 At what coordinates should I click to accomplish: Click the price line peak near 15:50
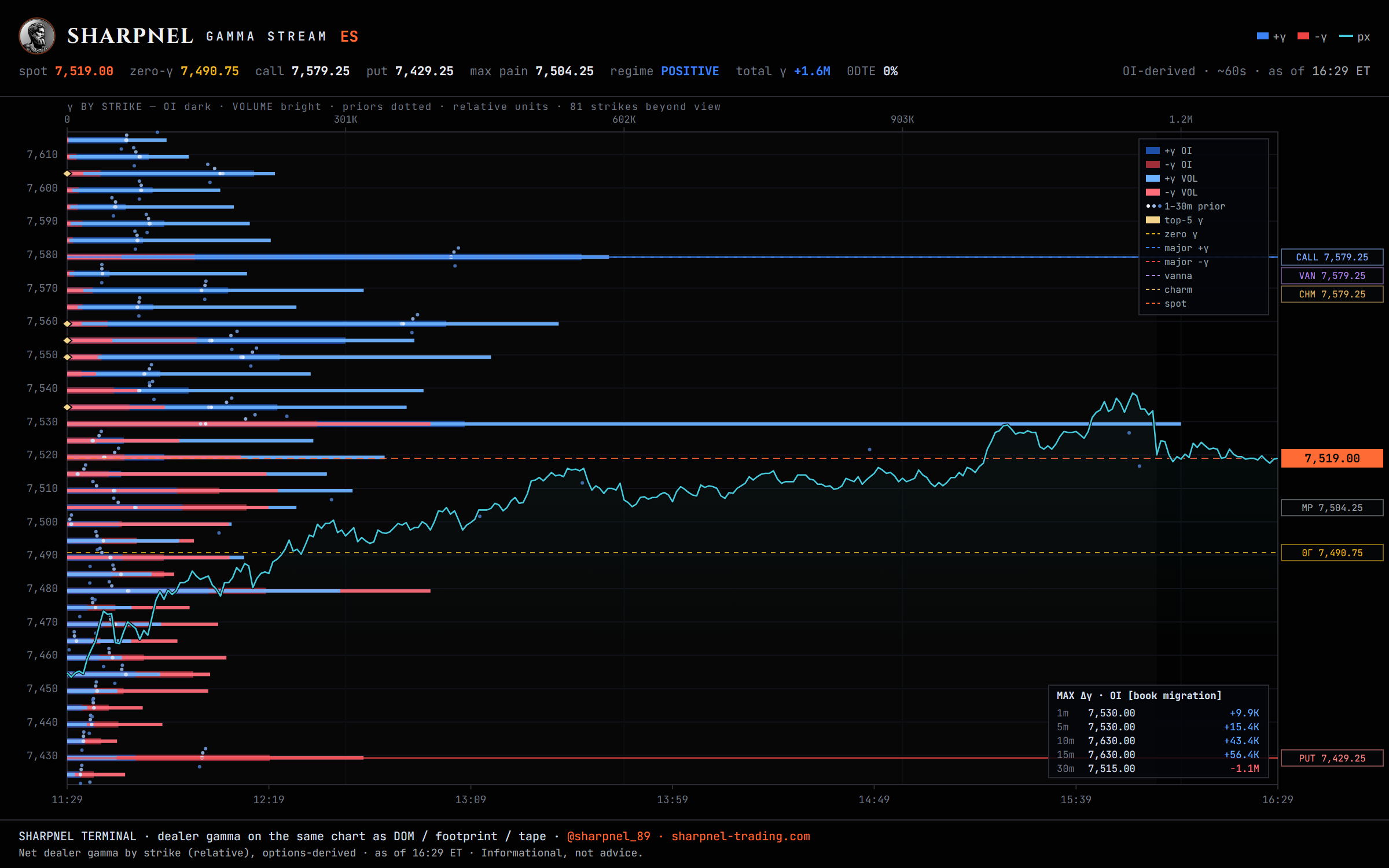pyautogui.click(x=1133, y=394)
